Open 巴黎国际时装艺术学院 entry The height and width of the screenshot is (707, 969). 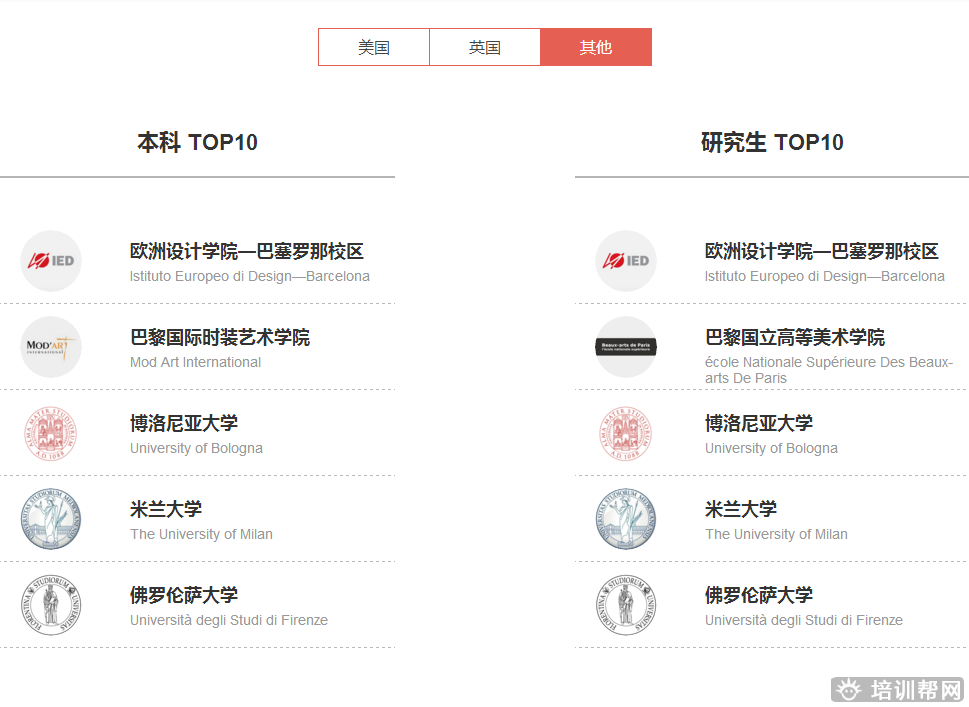click(219, 337)
